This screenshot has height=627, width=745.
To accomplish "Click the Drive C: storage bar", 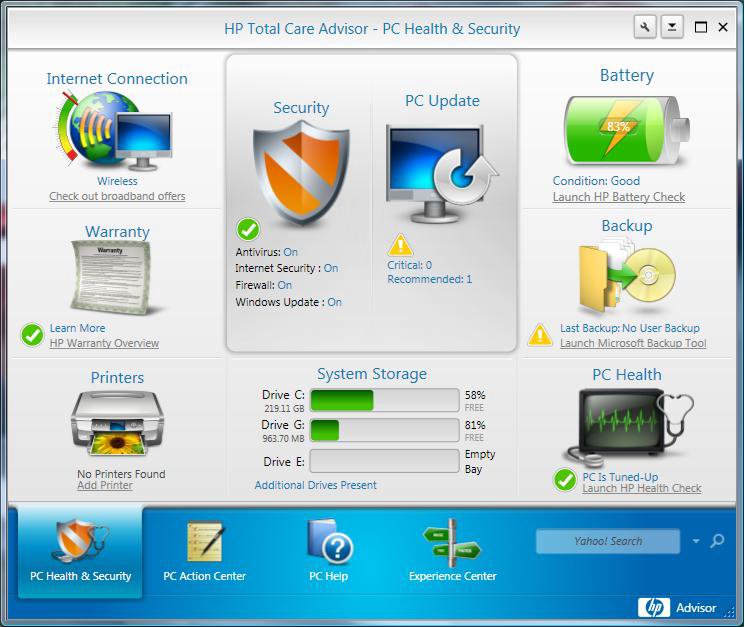I will pos(384,400).
